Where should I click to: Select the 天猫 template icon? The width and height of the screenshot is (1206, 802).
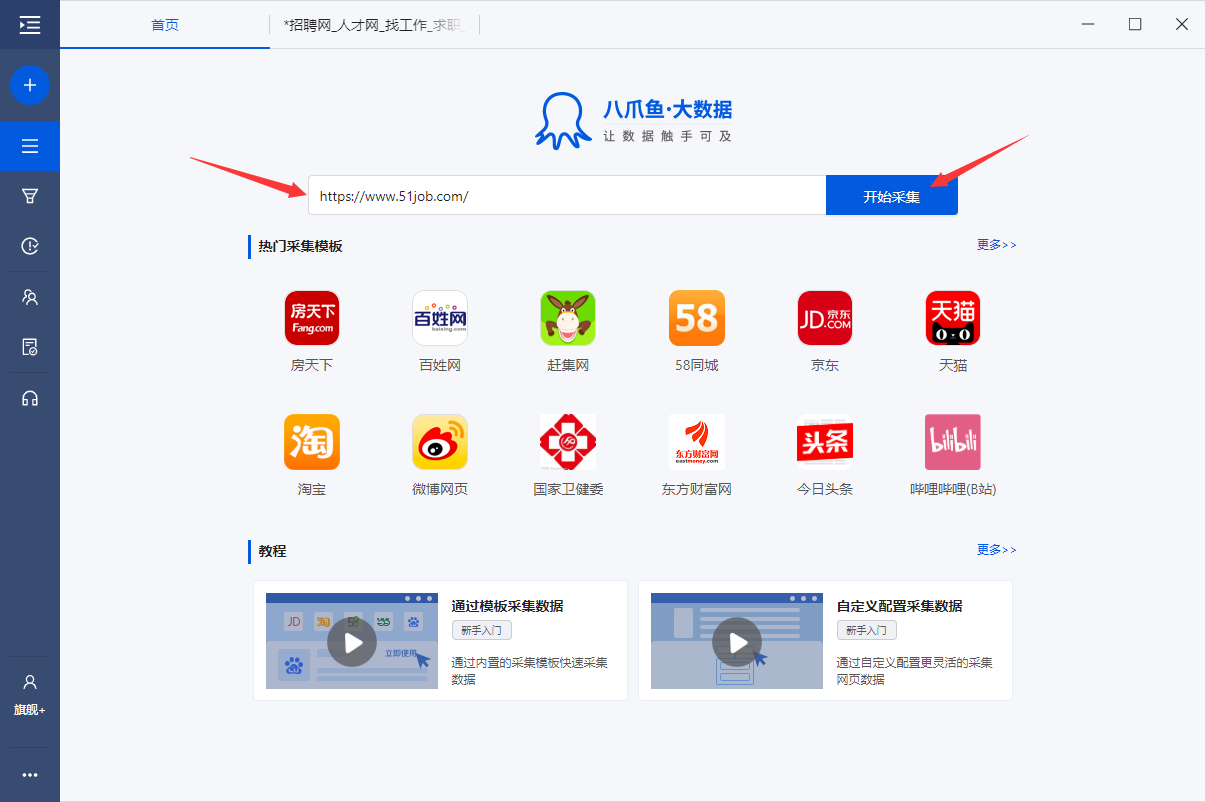click(953, 318)
